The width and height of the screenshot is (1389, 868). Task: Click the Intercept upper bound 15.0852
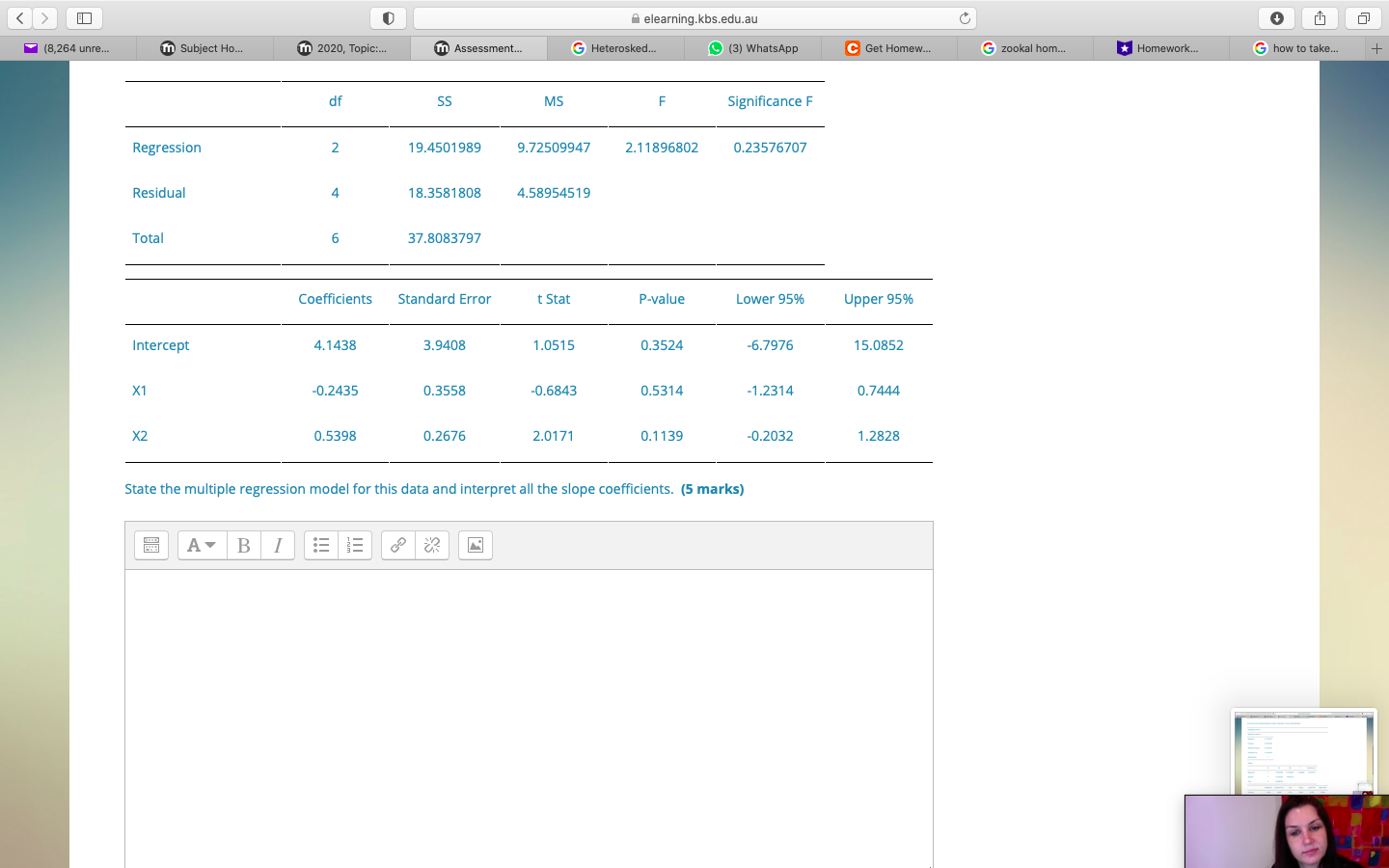[x=879, y=345]
